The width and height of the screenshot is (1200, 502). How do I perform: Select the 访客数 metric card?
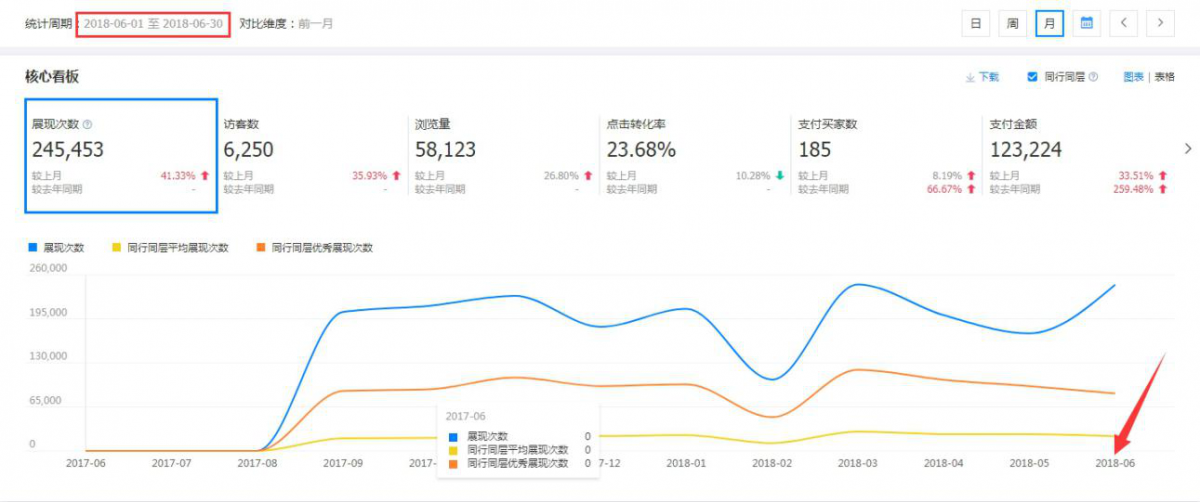pos(312,155)
